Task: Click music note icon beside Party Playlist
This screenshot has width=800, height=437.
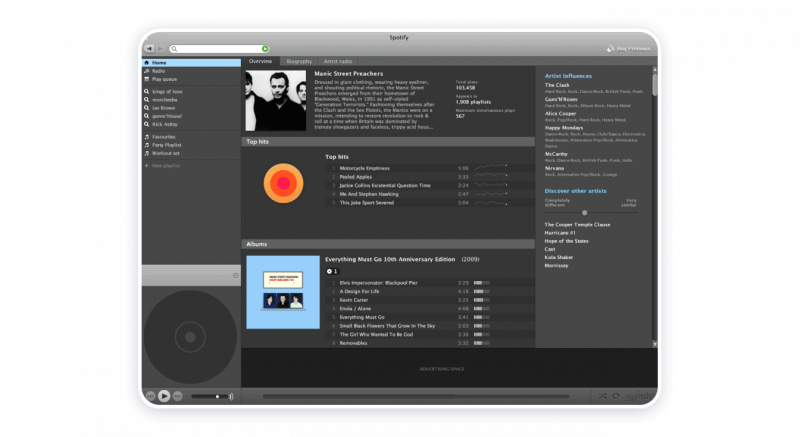Action: point(147,145)
